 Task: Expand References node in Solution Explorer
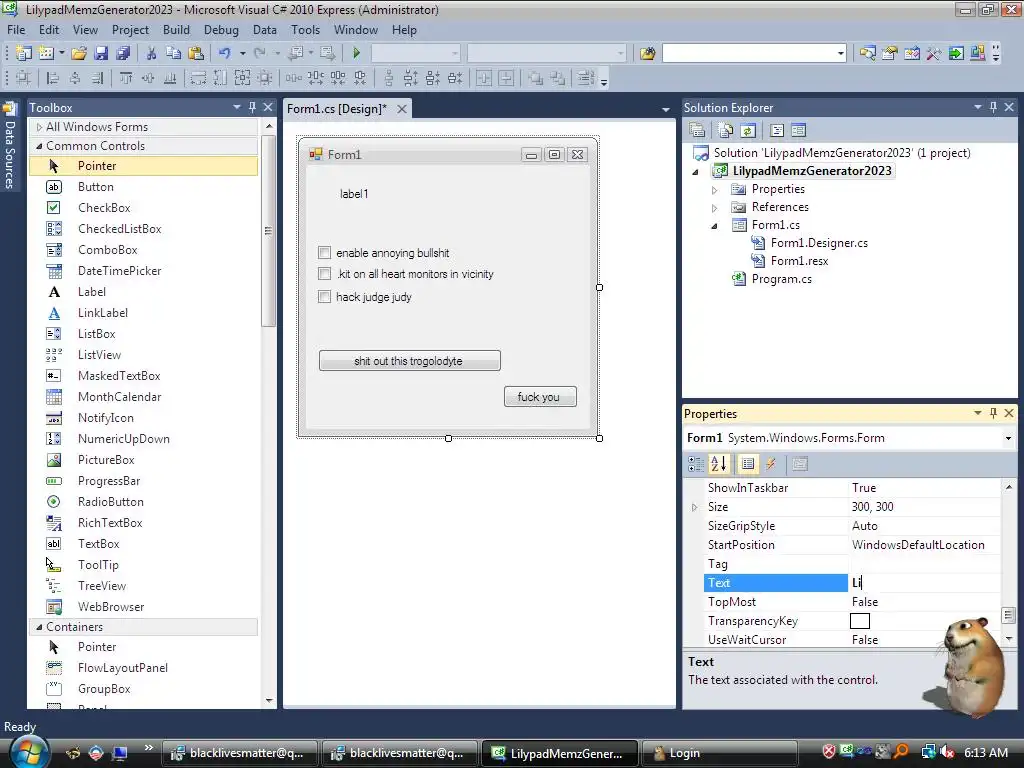[x=714, y=208]
